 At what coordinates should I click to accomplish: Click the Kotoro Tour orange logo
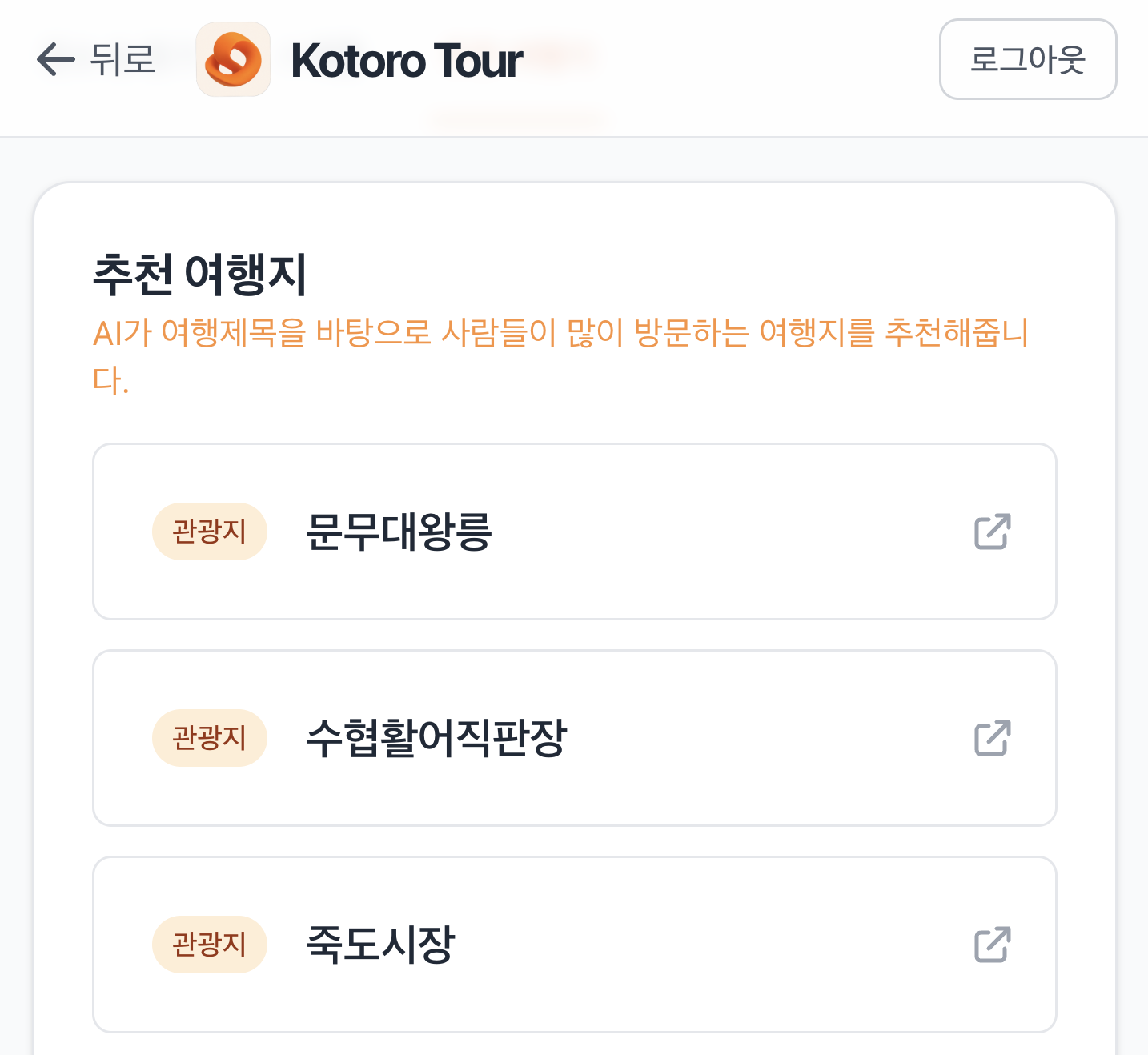(x=233, y=59)
